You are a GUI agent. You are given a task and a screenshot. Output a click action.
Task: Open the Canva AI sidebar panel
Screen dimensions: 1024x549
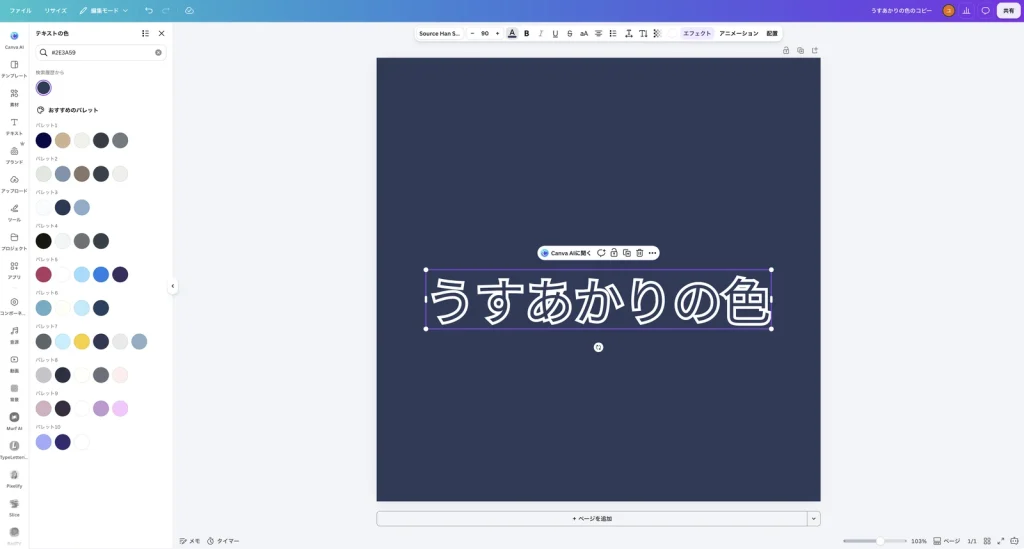point(14,40)
